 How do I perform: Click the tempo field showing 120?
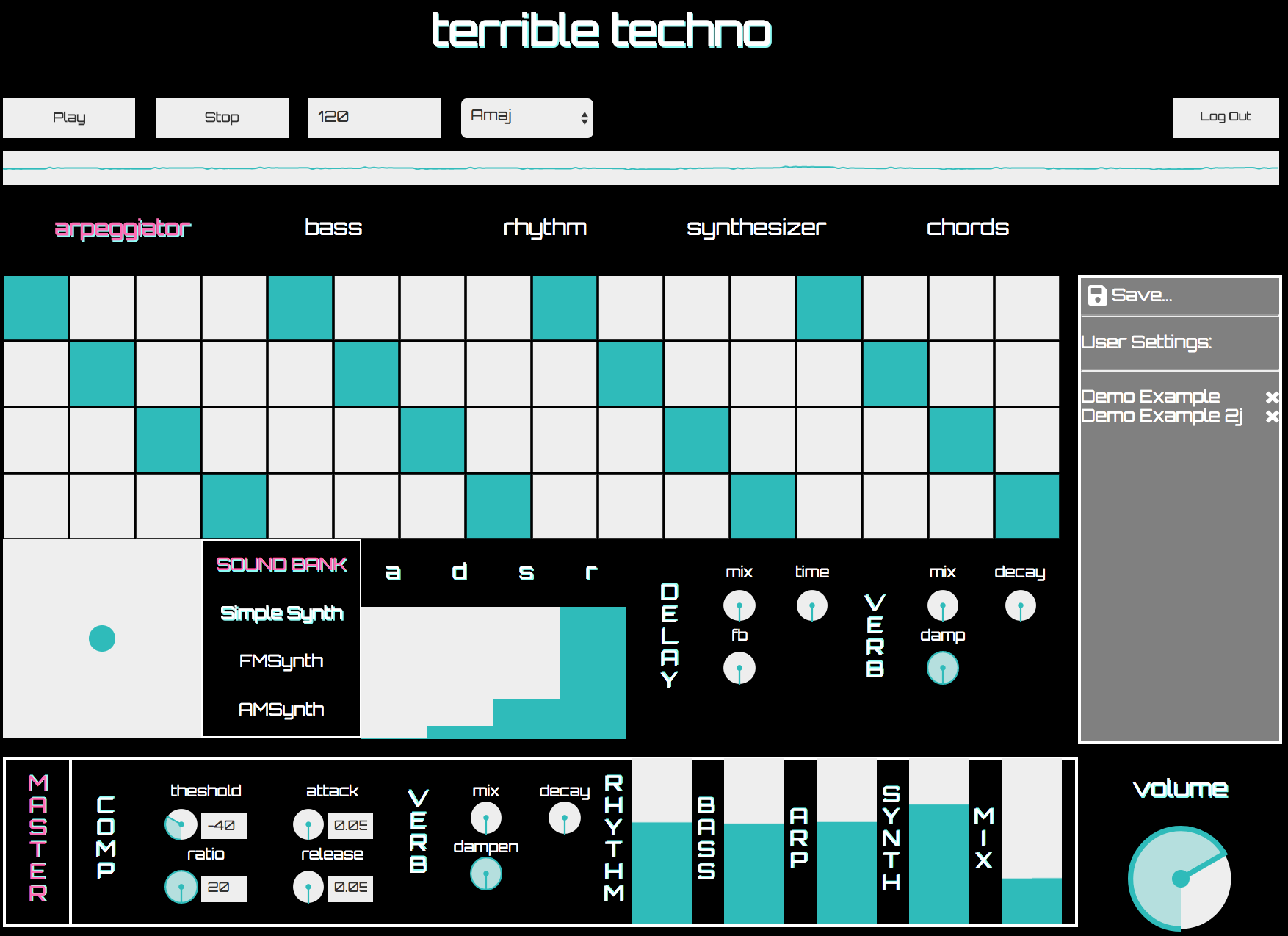[374, 118]
